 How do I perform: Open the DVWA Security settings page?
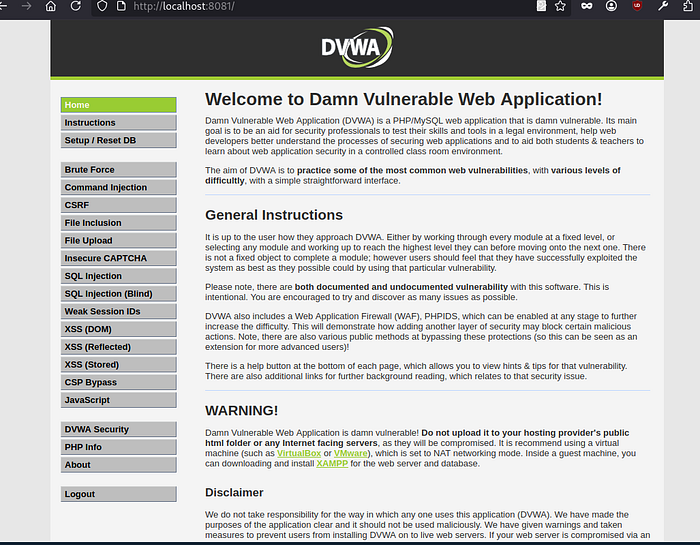click(x=119, y=429)
